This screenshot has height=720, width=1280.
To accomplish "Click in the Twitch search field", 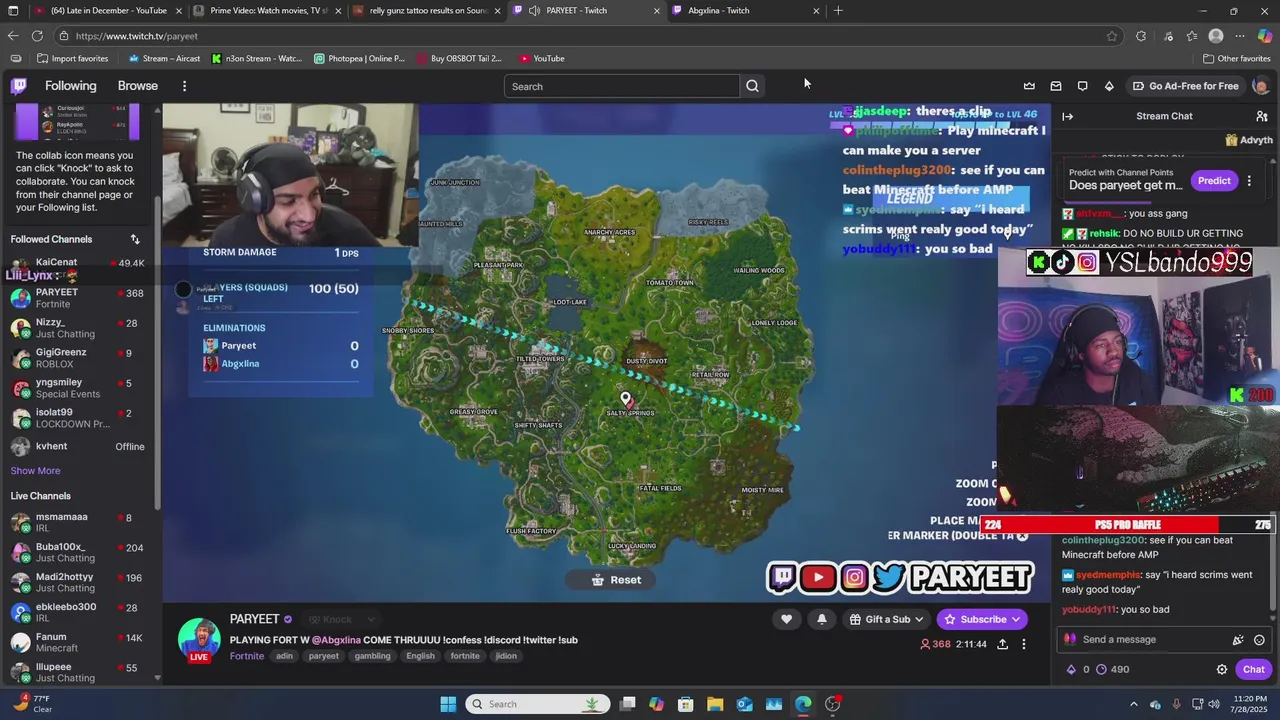I will point(622,86).
